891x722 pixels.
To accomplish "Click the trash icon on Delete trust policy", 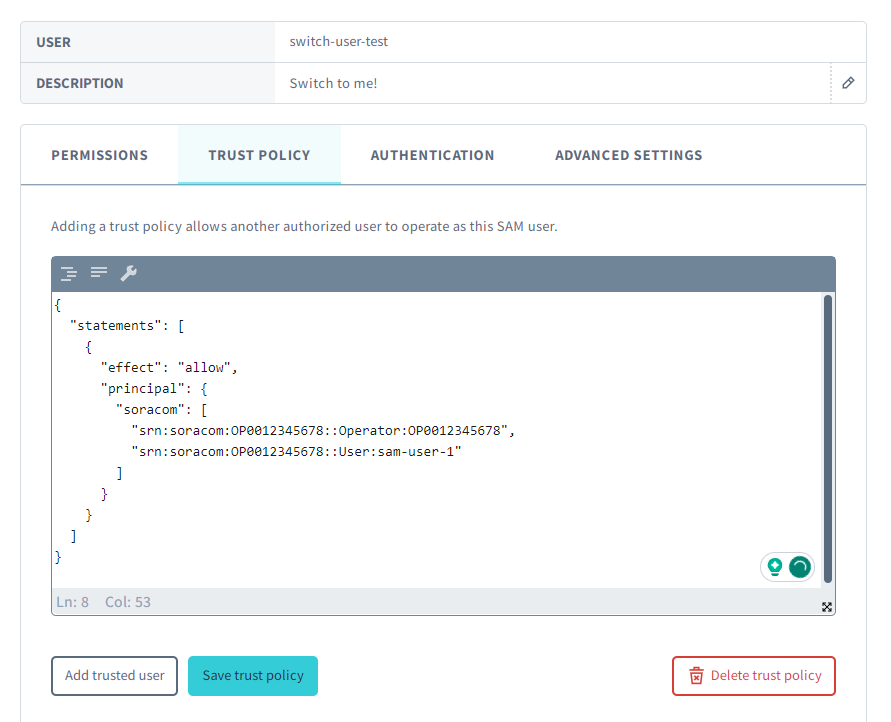I will (697, 676).
